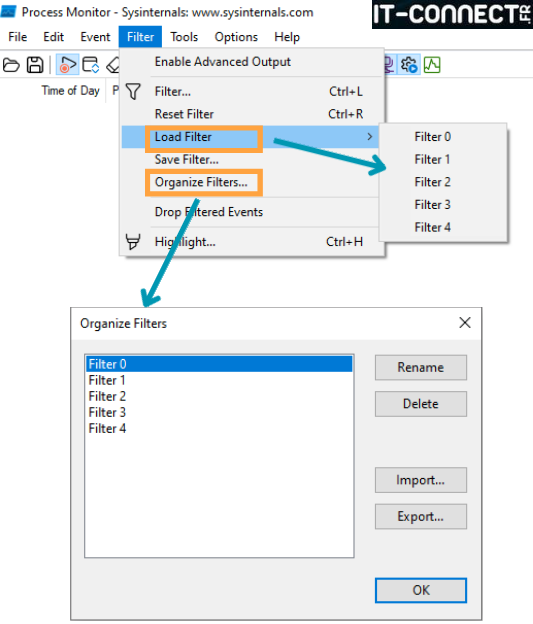Screen dimensions: 533x624
Task: Open Organize Filters... from the menu
Action: [252, 182]
